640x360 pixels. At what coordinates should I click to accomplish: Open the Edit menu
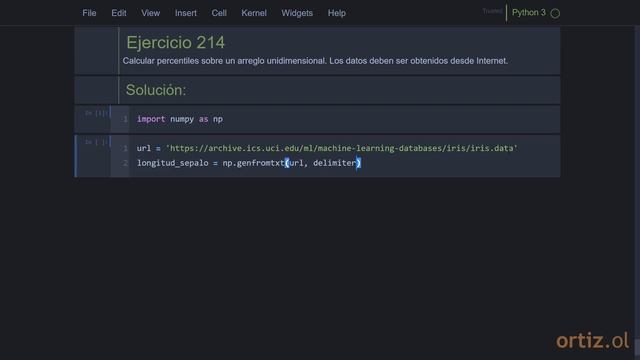[119, 13]
